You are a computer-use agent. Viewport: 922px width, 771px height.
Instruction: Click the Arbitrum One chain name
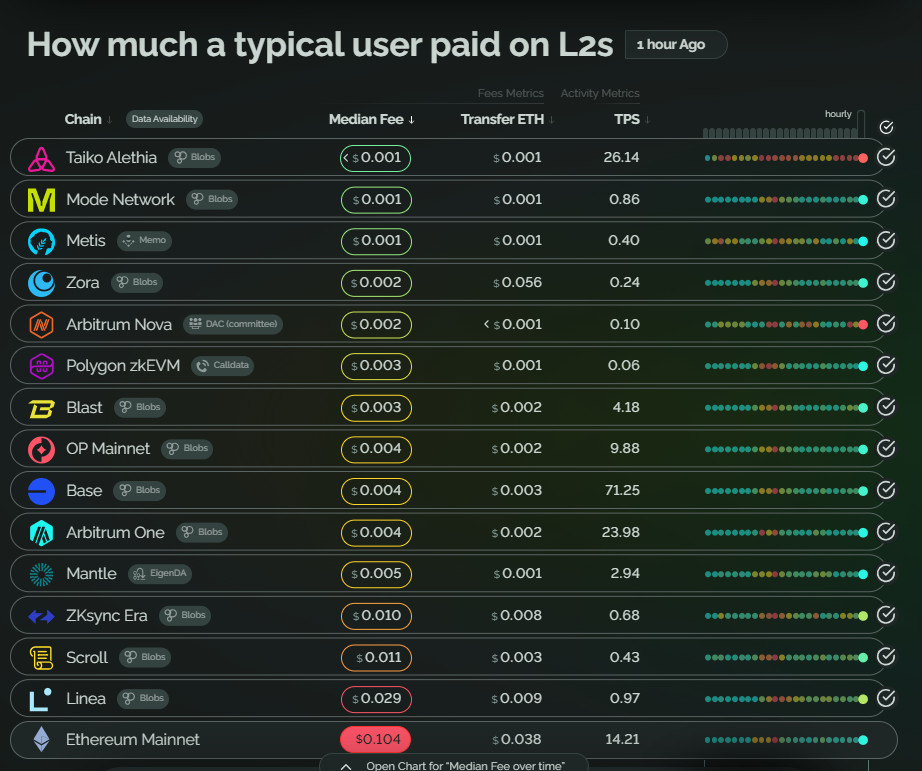(x=115, y=532)
